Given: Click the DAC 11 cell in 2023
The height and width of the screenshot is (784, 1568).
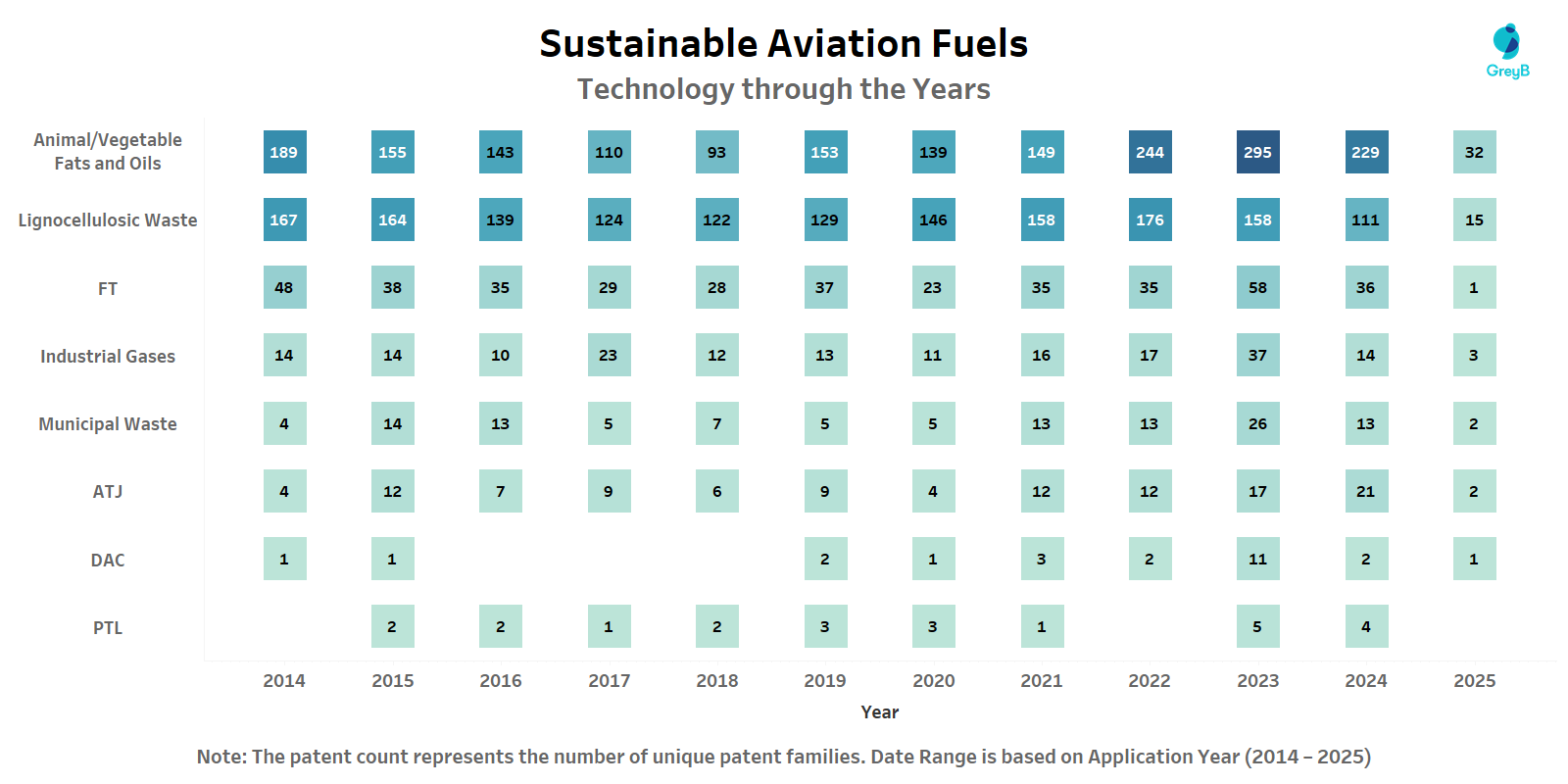Looking at the screenshot, I should [x=1257, y=559].
